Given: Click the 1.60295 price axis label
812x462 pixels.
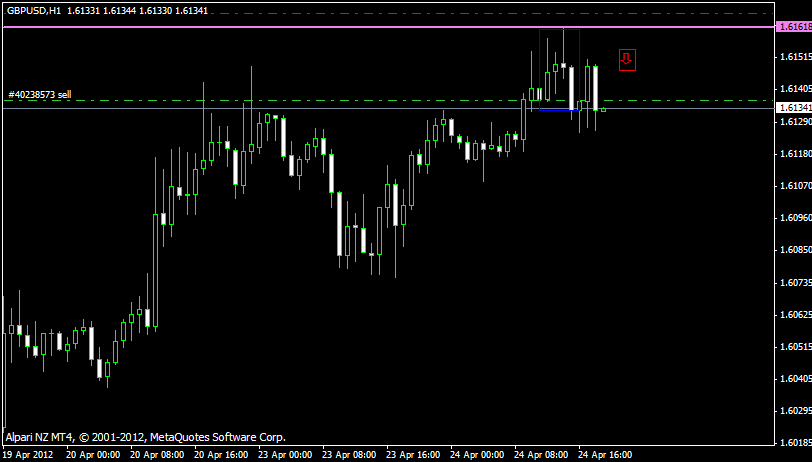Looking at the screenshot, I should (795, 411).
